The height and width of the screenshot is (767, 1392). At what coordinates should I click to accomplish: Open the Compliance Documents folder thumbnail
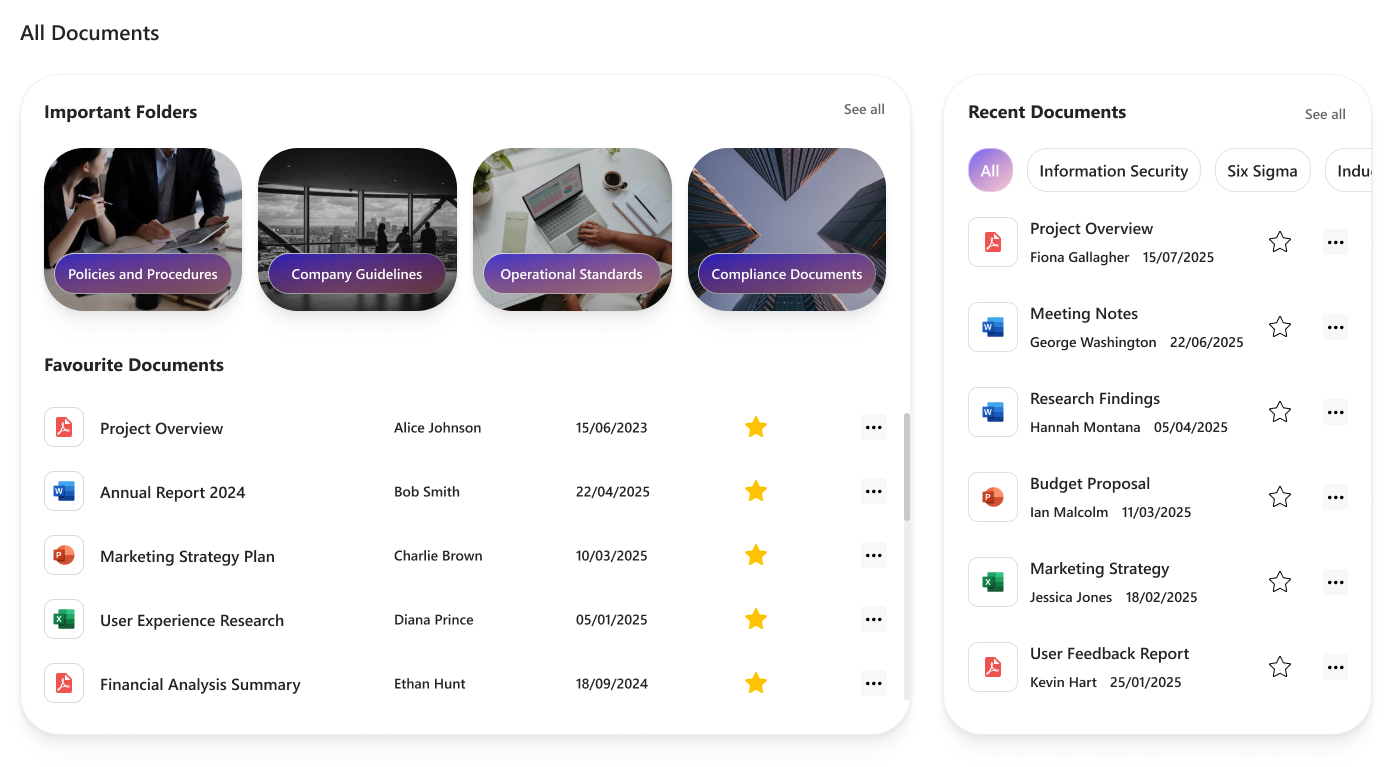click(786, 229)
